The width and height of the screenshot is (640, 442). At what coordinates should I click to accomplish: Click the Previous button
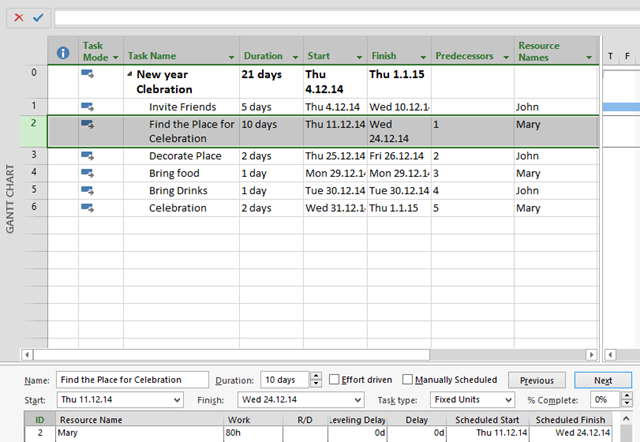(536, 380)
